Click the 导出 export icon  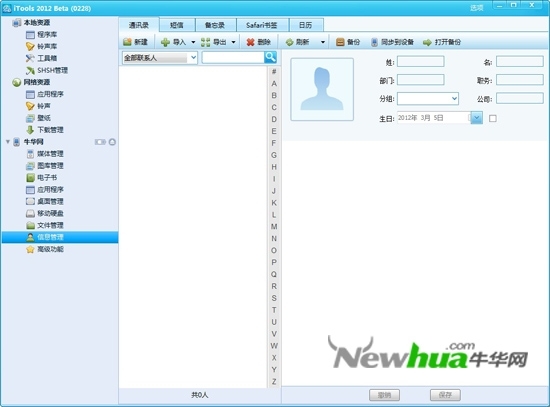[x=206, y=42]
